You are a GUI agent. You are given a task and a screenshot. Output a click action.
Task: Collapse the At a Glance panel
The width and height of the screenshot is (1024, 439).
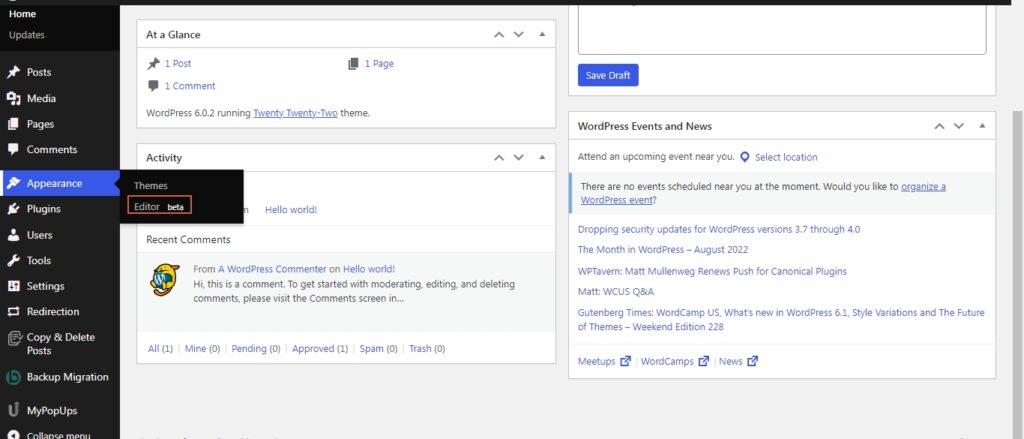tap(542, 35)
